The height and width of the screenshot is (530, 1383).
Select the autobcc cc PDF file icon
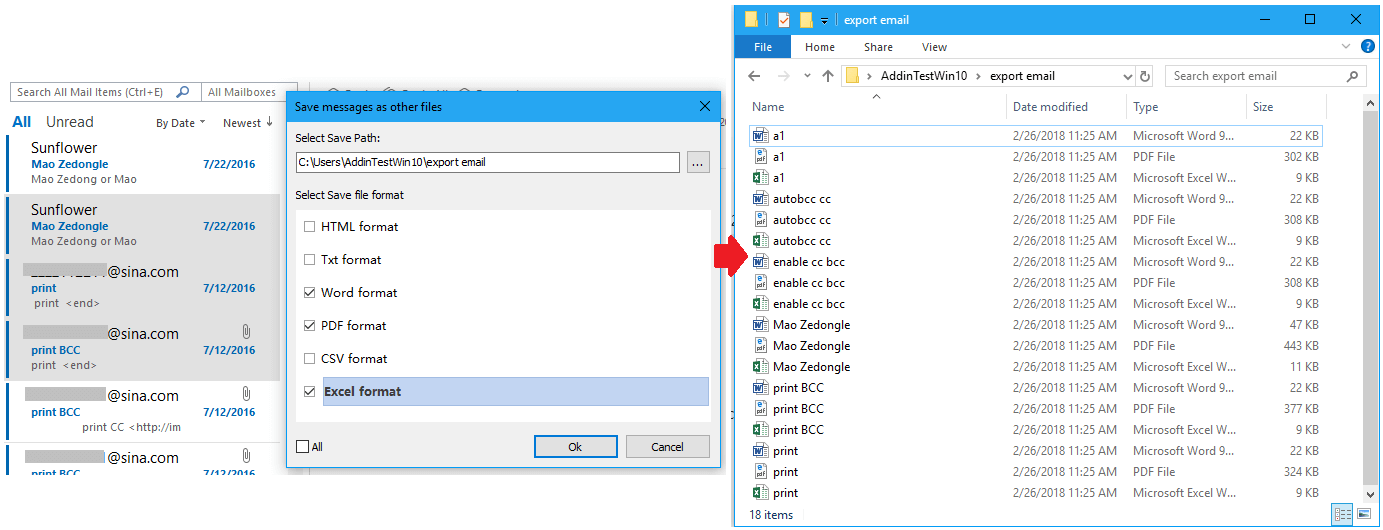tap(760, 220)
